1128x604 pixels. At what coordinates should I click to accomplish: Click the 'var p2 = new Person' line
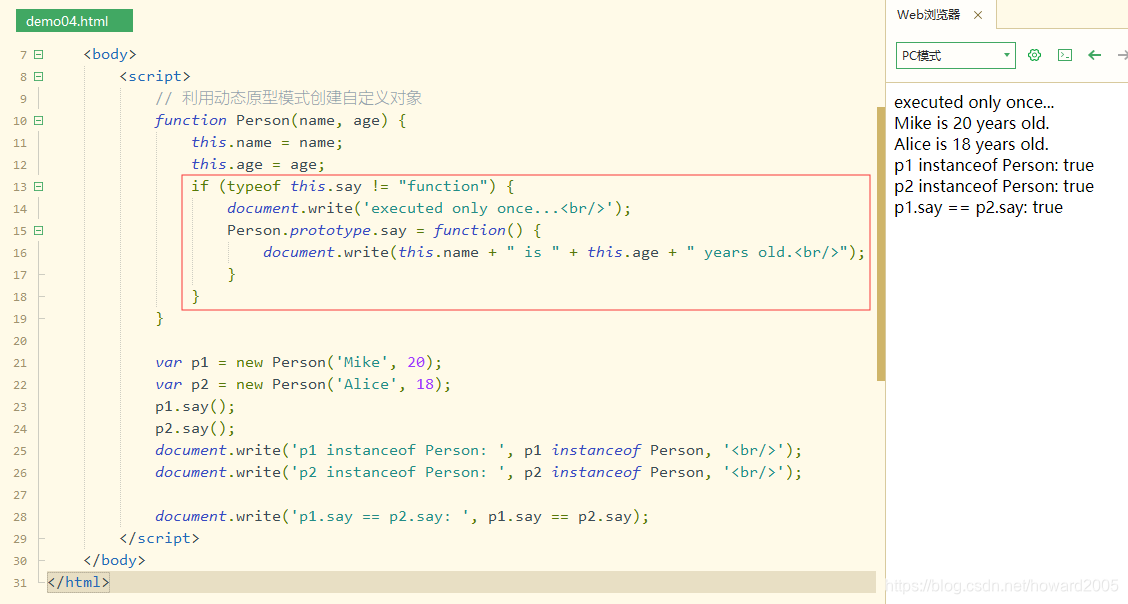pos(303,385)
